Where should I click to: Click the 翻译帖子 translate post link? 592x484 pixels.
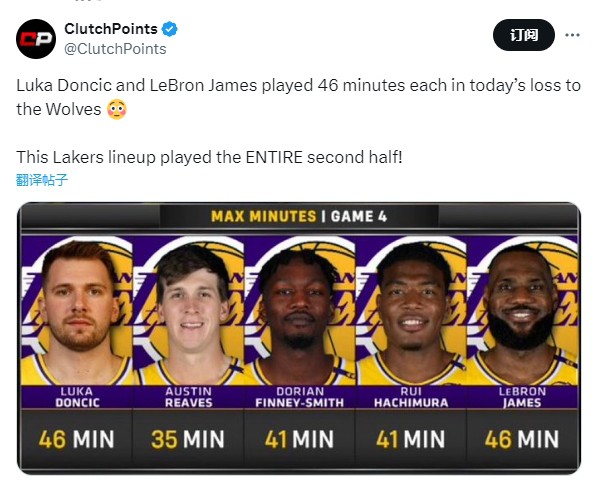[x=42, y=180]
